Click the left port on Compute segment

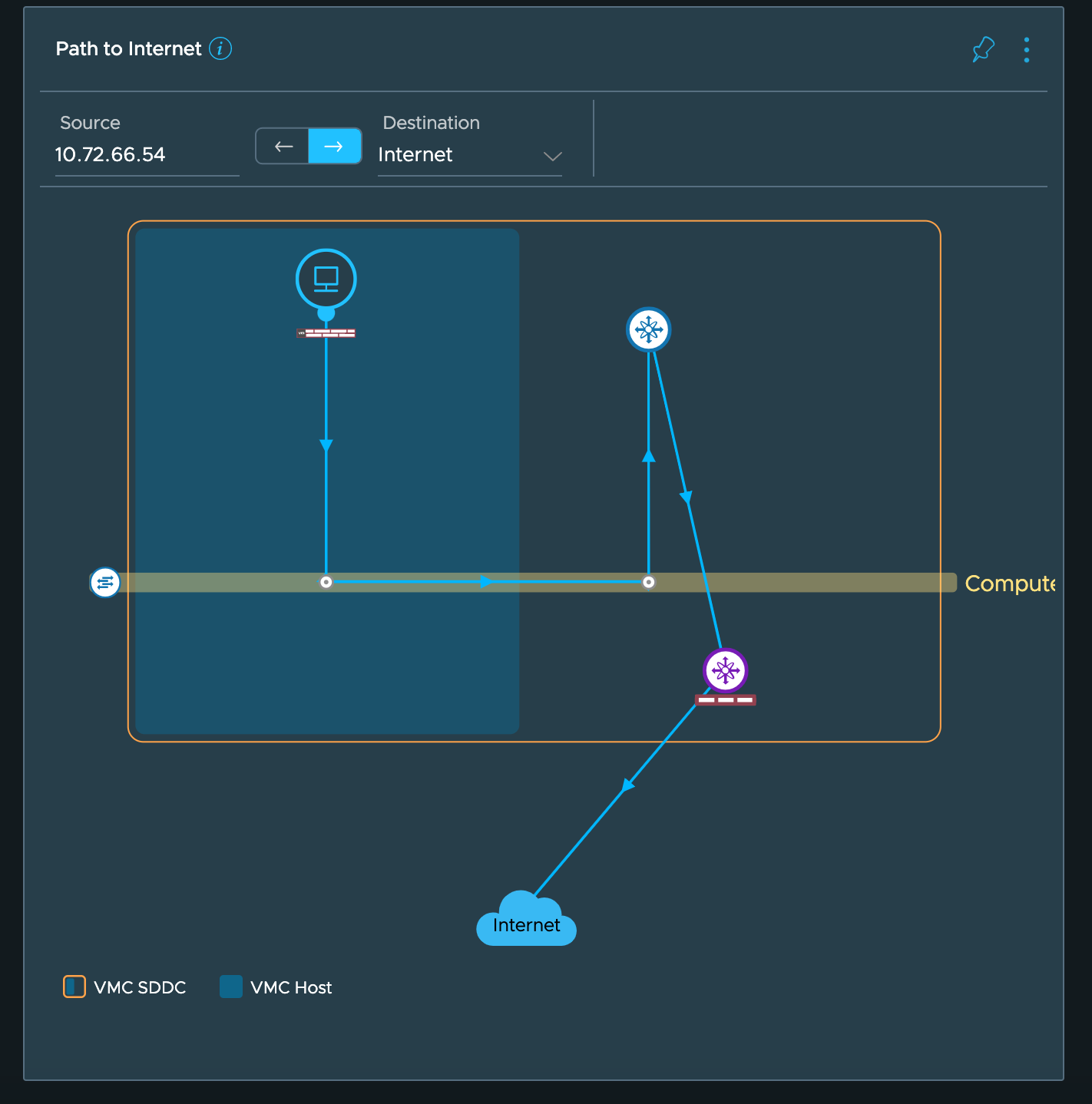[326, 583]
